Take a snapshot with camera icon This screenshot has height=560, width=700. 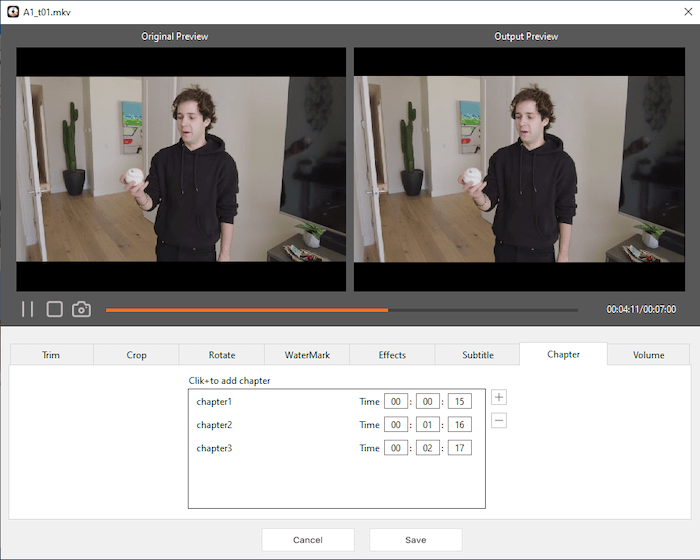[82, 310]
